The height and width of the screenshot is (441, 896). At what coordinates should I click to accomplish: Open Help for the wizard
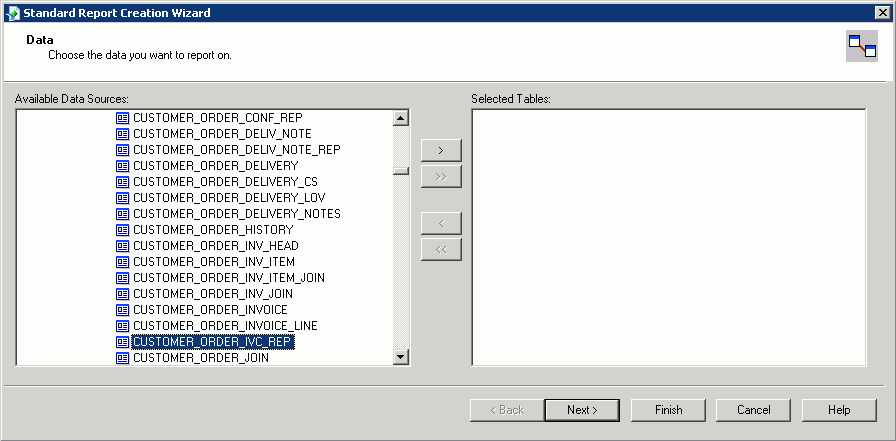[x=839, y=410]
